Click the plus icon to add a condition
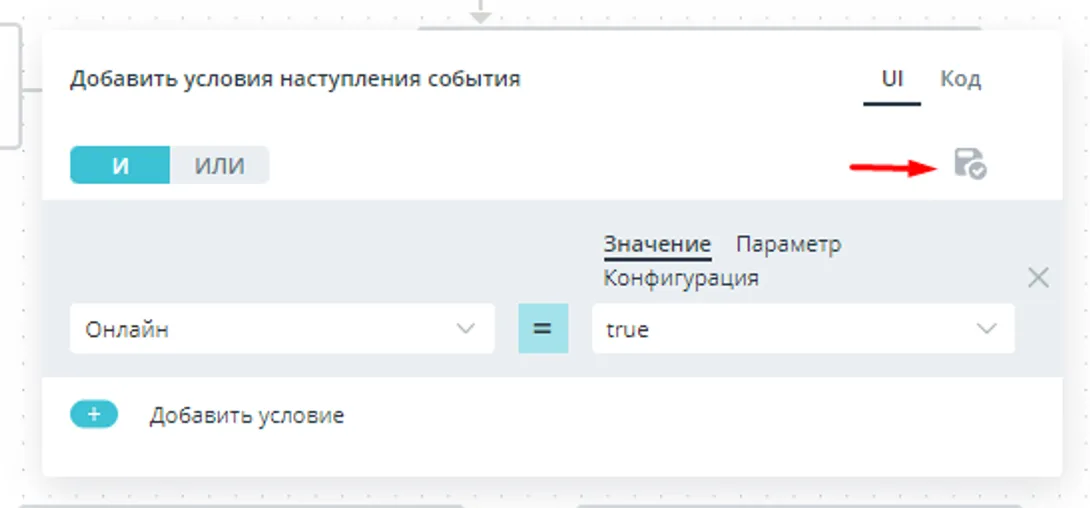 pos(94,415)
